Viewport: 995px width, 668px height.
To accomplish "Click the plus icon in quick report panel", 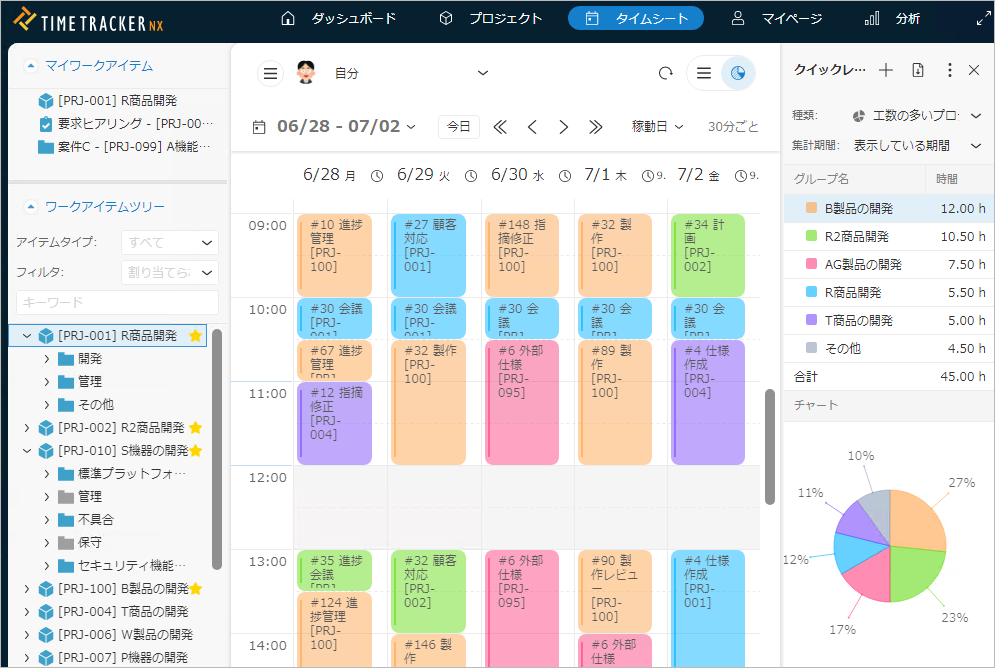I will pyautogui.click(x=886, y=70).
